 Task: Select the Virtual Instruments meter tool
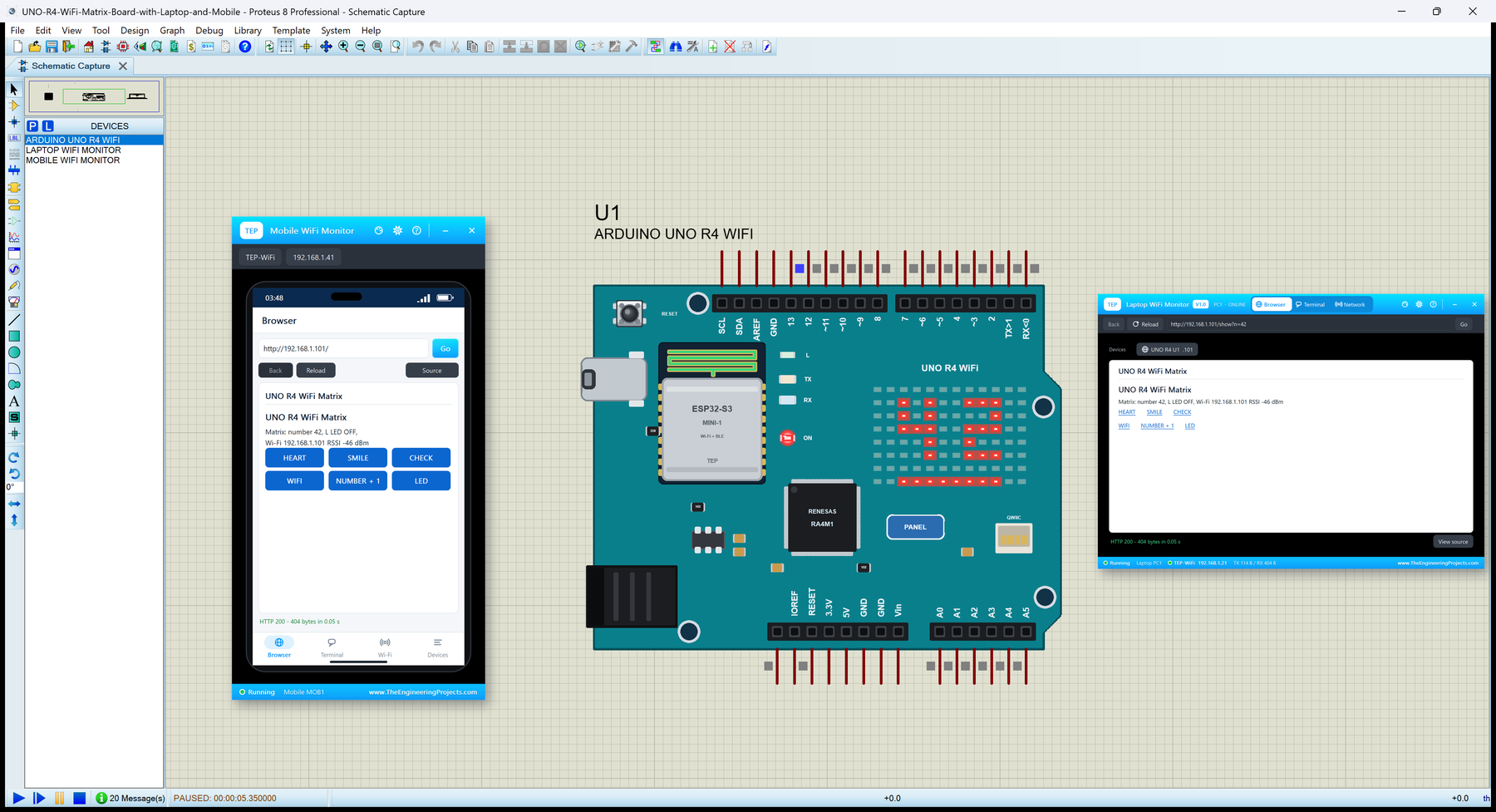(x=14, y=303)
